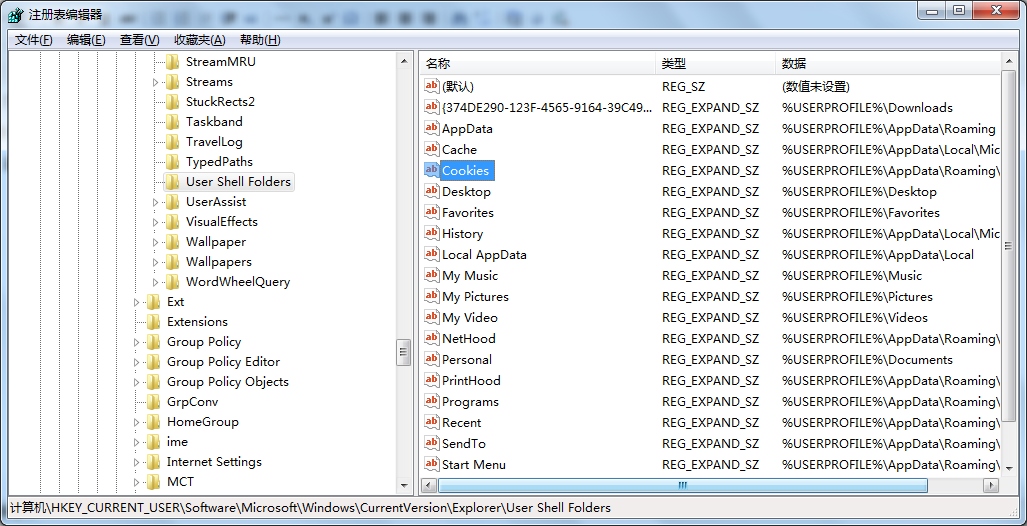Click the (数值未设置) data cell
Screen dimensions: 1027x526
[815, 86]
